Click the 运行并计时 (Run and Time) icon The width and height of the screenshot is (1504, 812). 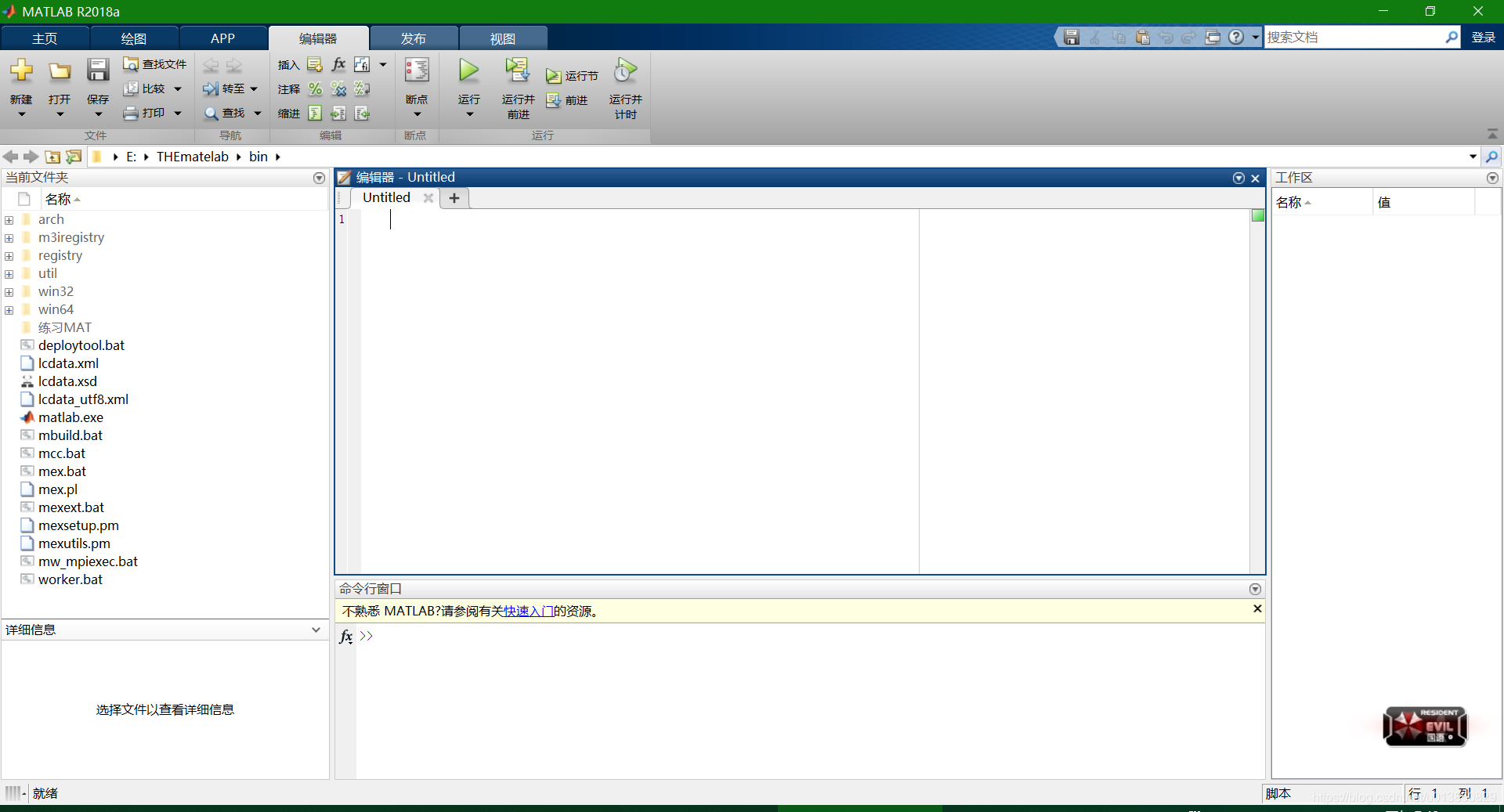pos(625,70)
